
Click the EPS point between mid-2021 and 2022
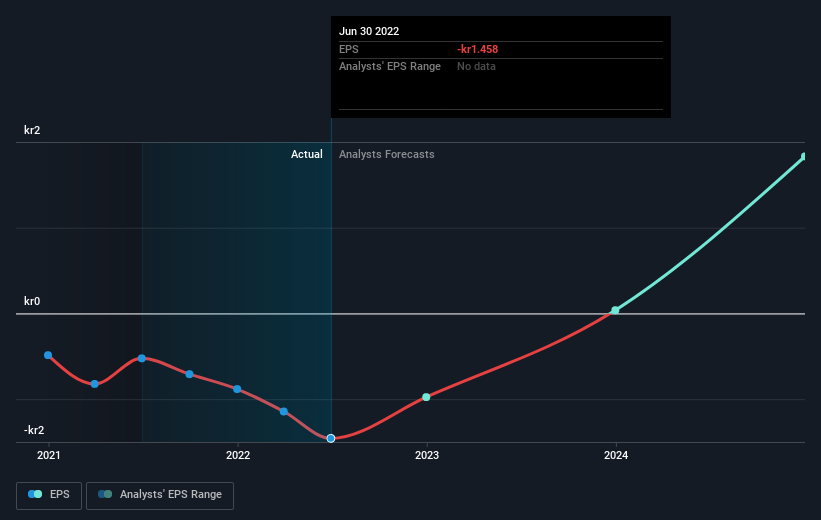[190, 374]
